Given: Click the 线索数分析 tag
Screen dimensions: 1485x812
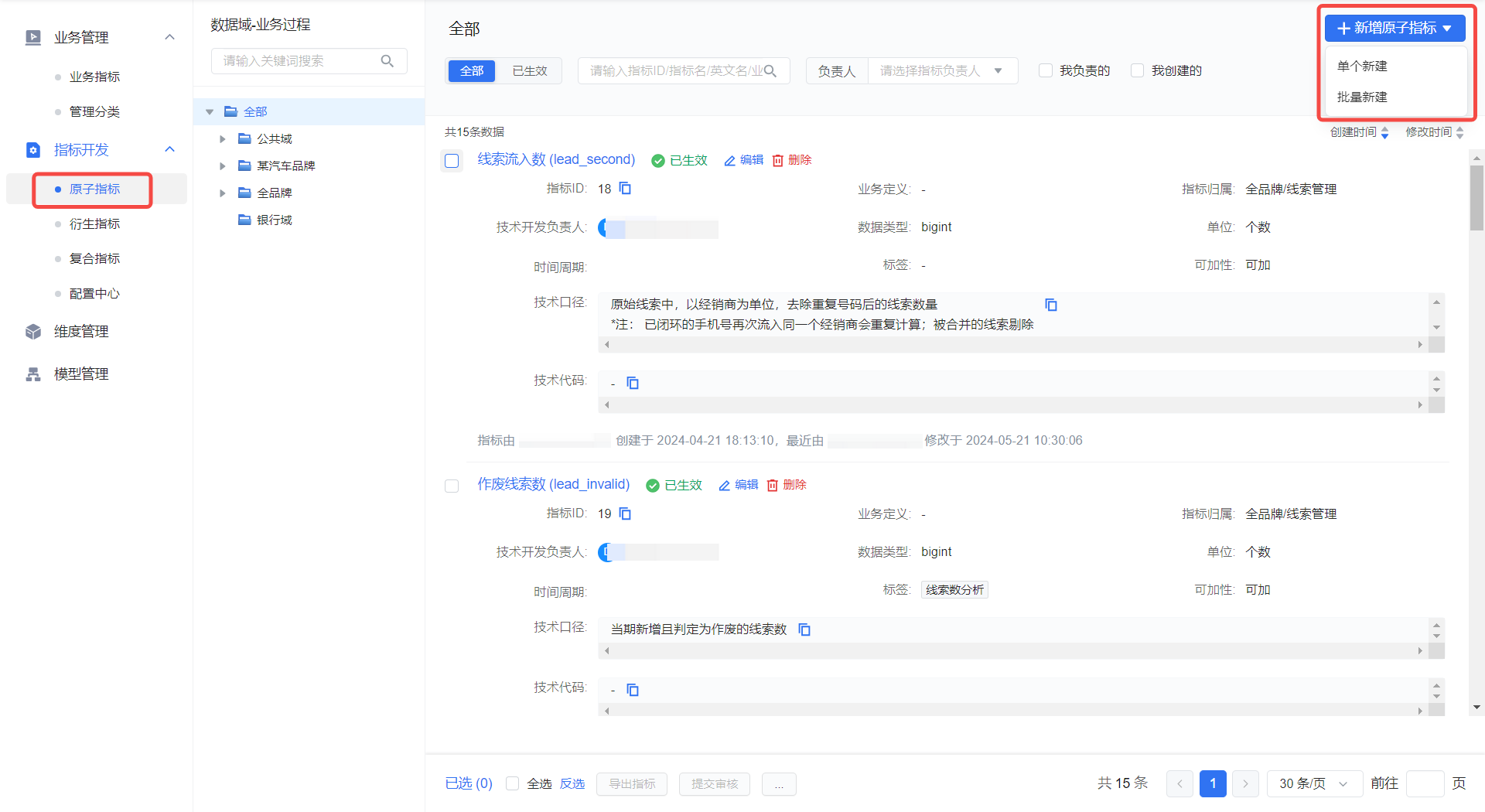Looking at the screenshot, I should (x=954, y=590).
